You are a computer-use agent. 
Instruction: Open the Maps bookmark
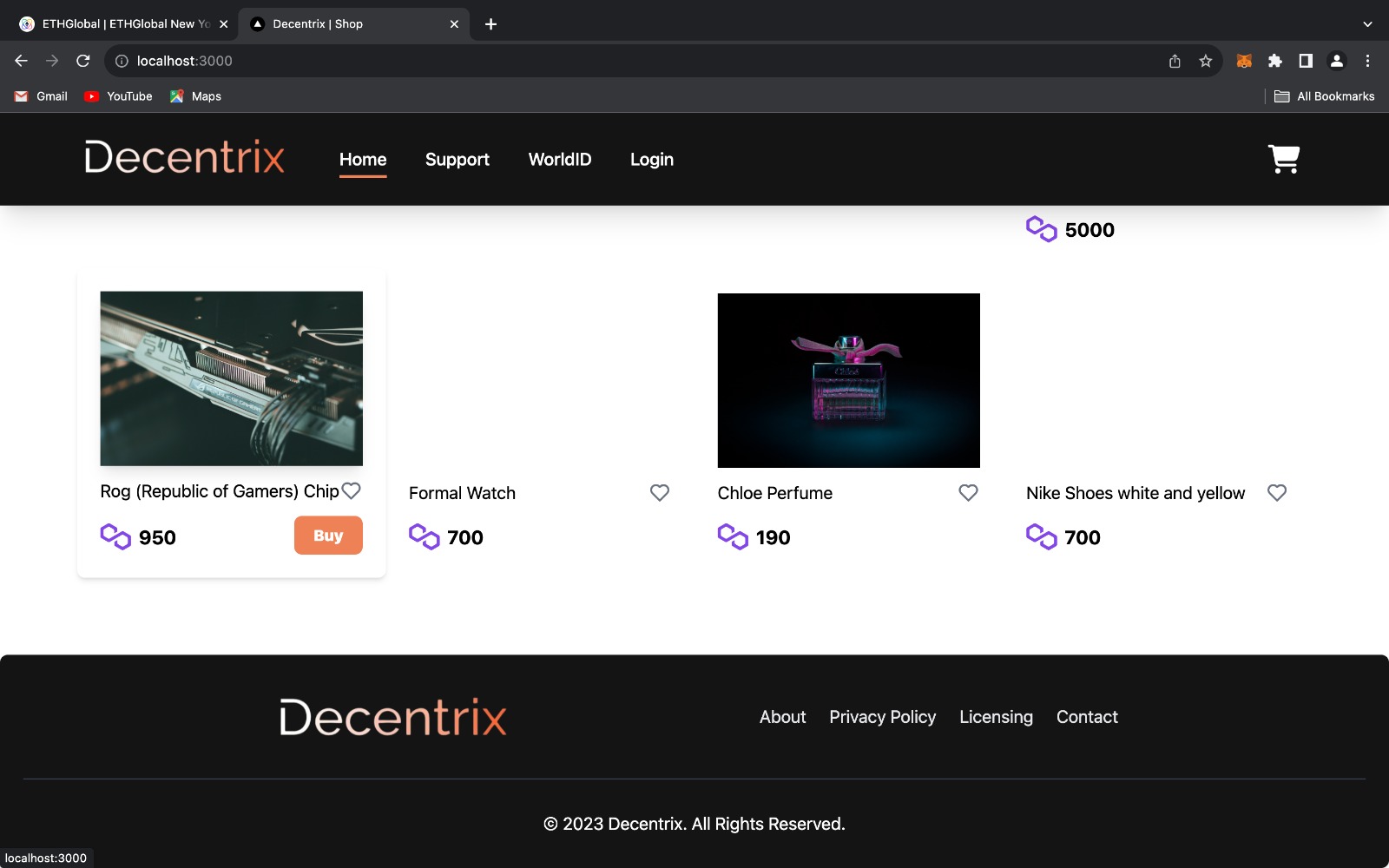click(195, 96)
